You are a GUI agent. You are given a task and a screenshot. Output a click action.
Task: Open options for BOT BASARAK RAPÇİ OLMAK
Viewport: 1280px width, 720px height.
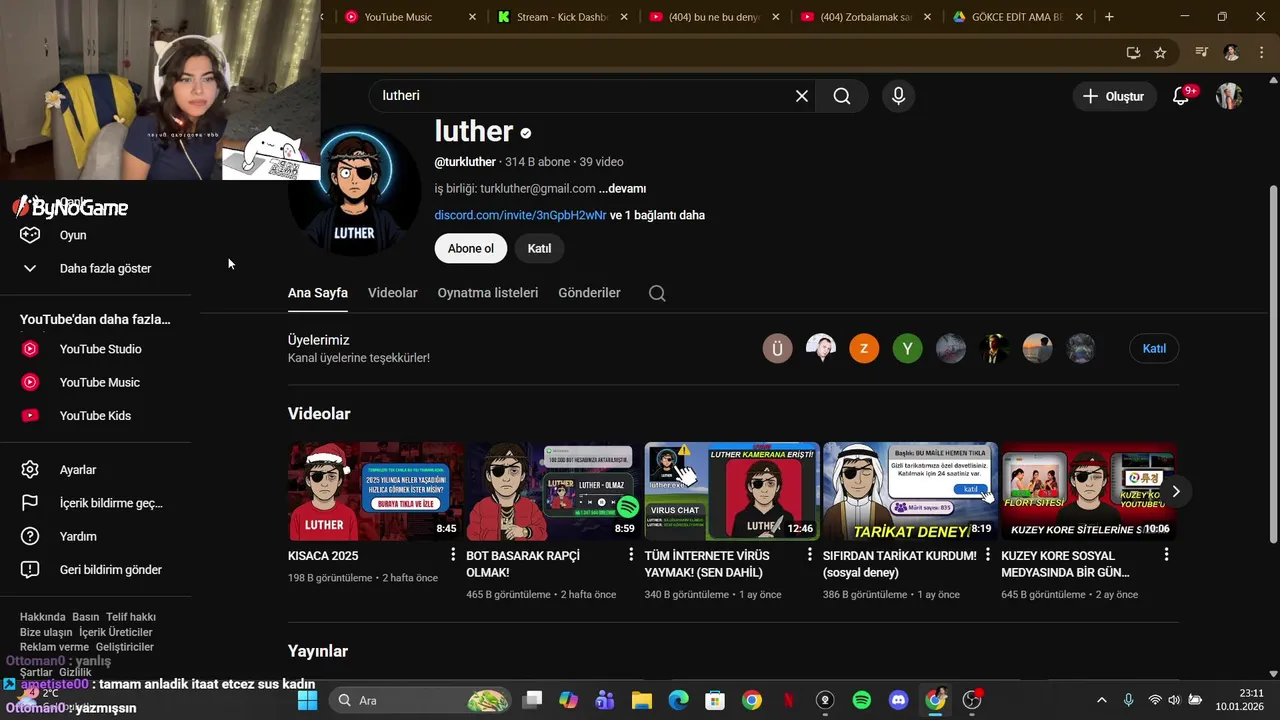tap(631, 555)
